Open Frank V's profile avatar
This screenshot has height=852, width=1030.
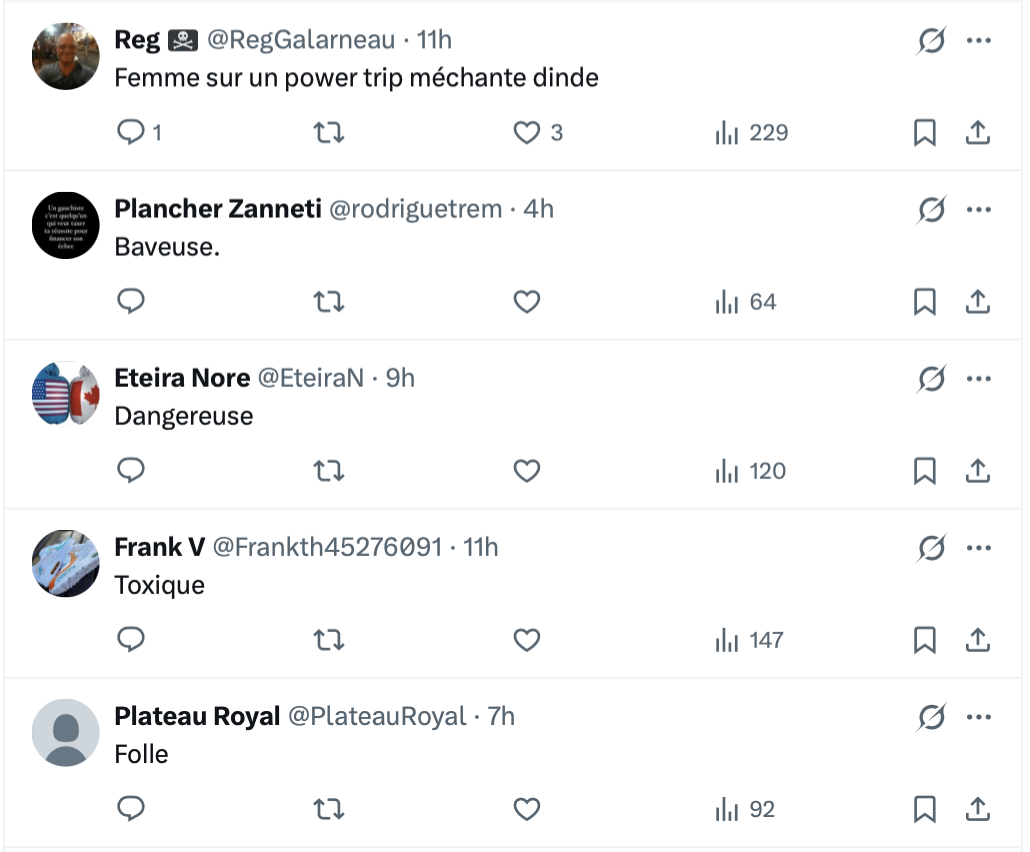pyautogui.click(x=66, y=564)
